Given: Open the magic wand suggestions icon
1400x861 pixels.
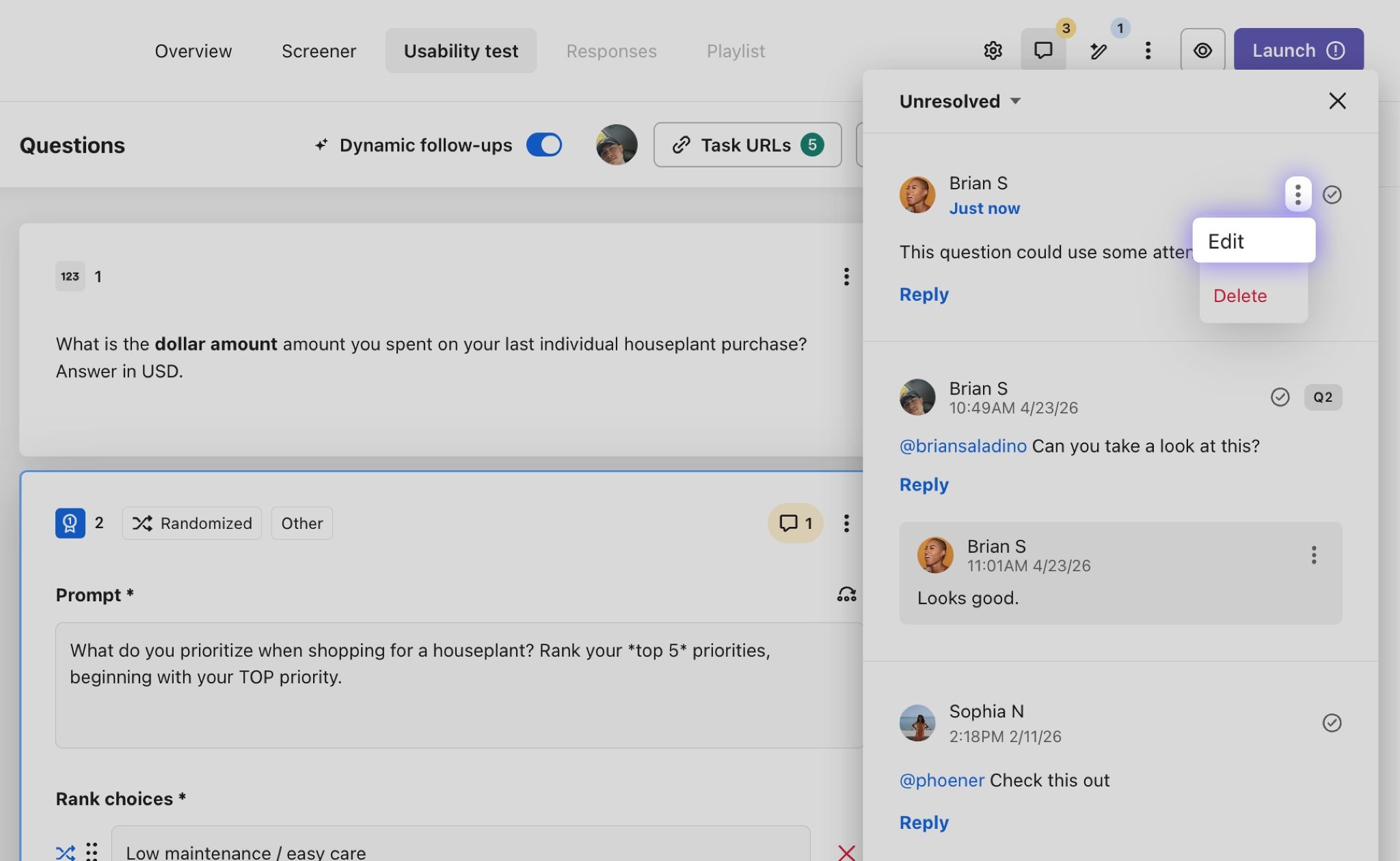Looking at the screenshot, I should pyautogui.click(x=1099, y=51).
